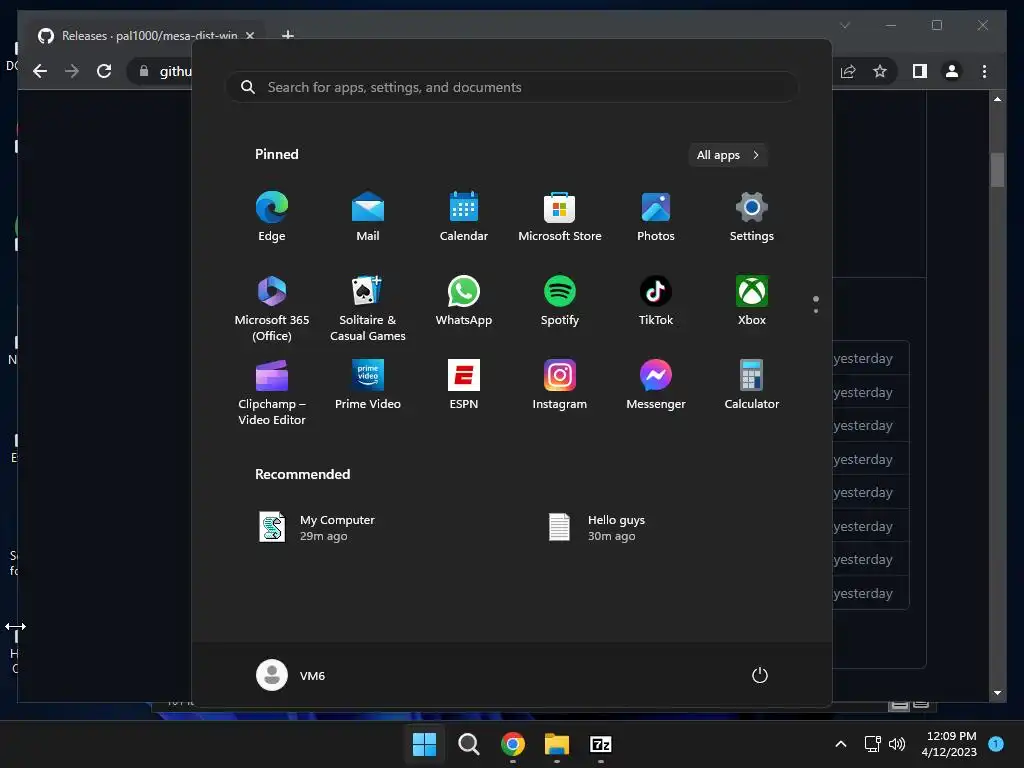Open the notification badge in taskbar
Screen dimensions: 1024x768
pyautogui.click(x=996, y=744)
